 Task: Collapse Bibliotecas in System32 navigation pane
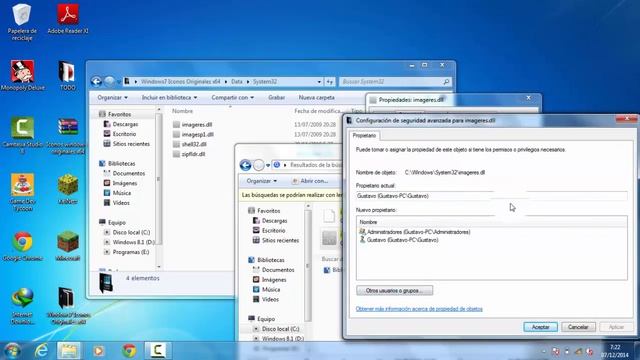click(117, 163)
